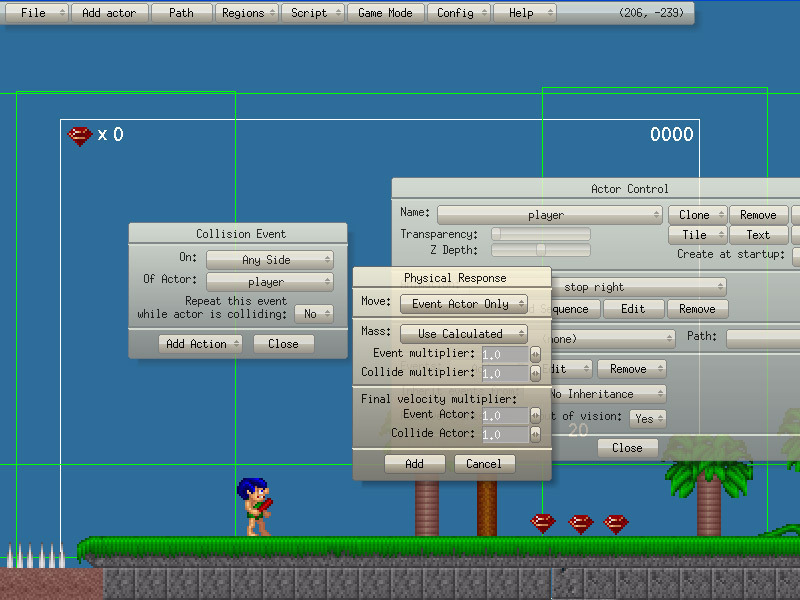Open the collision side 'Any Side' dropdown
The height and width of the screenshot is (600, 800).
point(270,260)
